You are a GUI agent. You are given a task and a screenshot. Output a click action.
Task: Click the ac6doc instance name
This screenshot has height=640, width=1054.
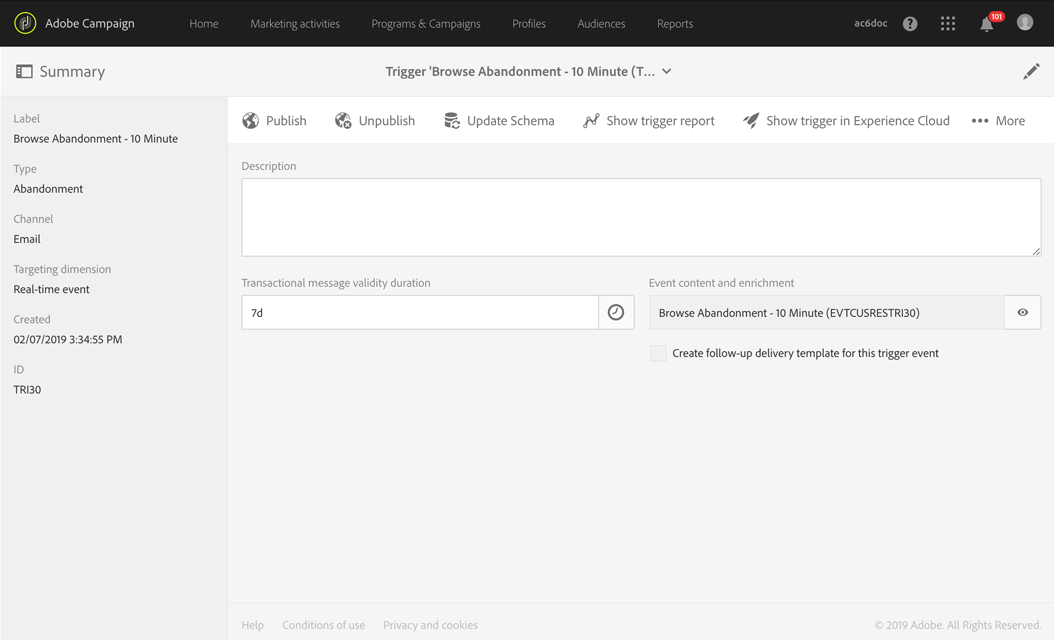(870, 24)
